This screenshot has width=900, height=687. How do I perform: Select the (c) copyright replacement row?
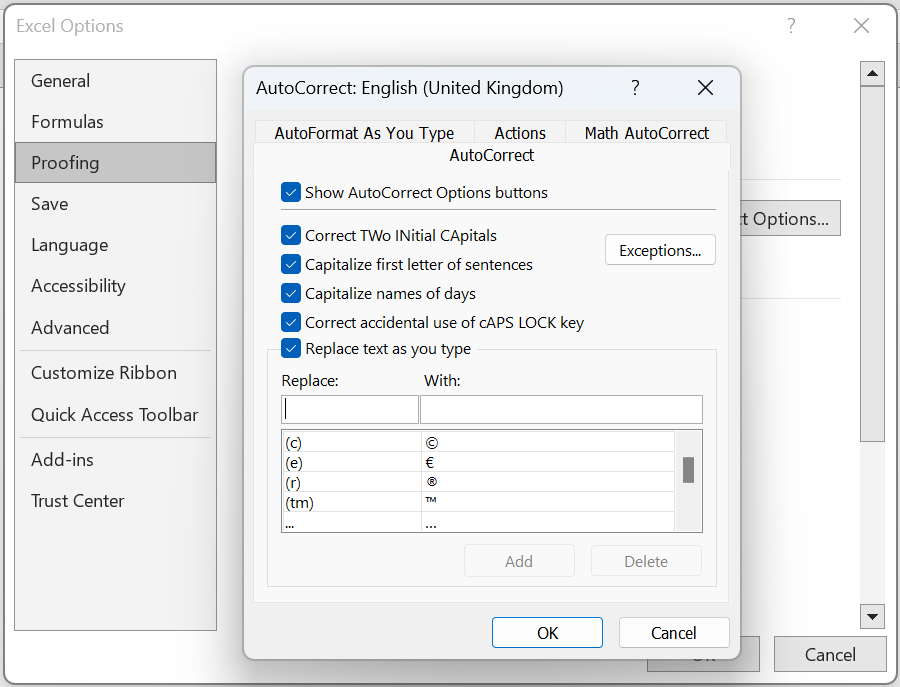pyautogui.click(x=478, y=443)
